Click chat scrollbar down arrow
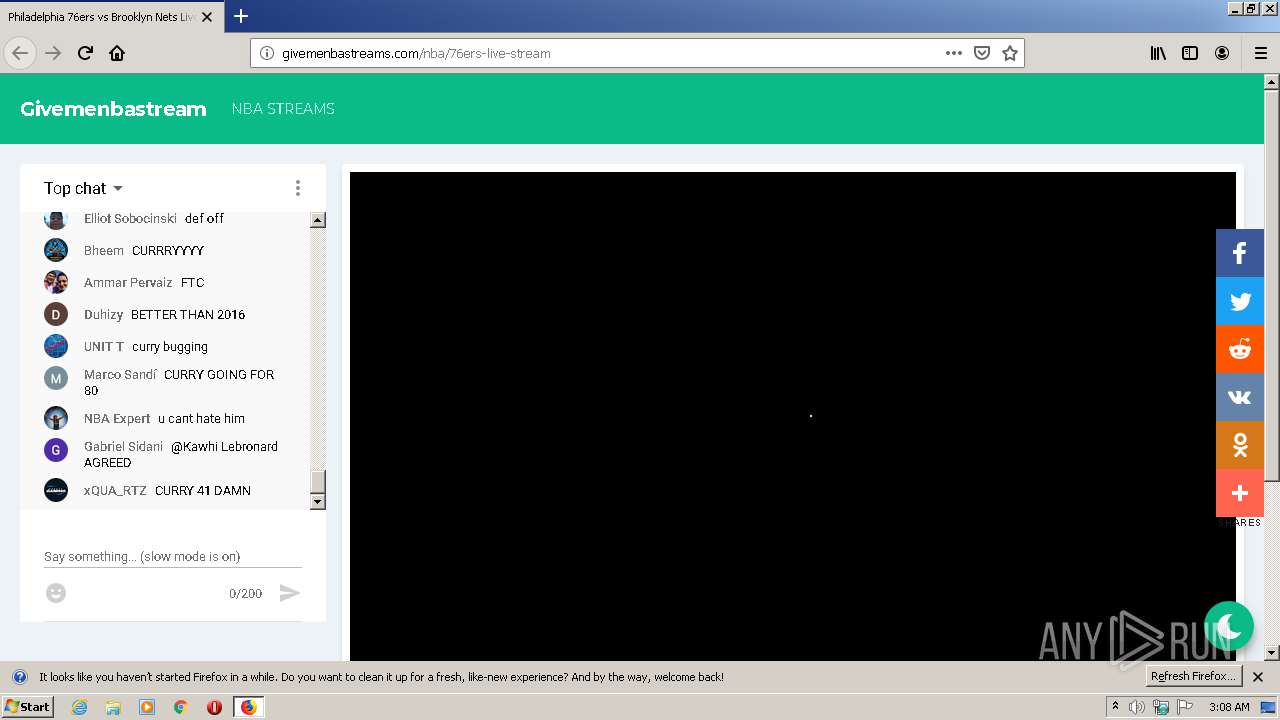The image size is (1280, 720). pyautogui.click(x=318, y=501)
